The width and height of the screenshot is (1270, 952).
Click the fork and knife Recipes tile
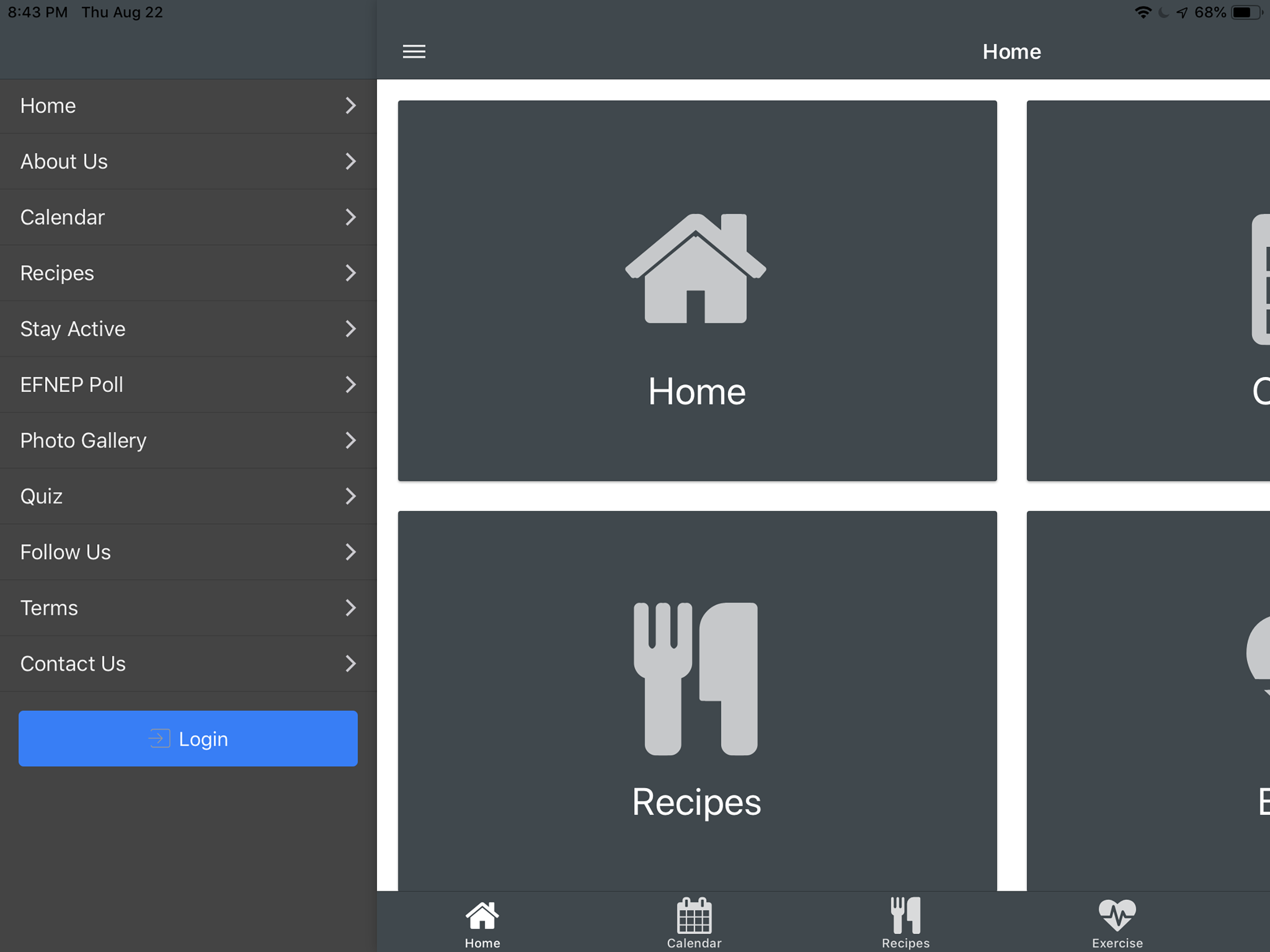(697, 701)
